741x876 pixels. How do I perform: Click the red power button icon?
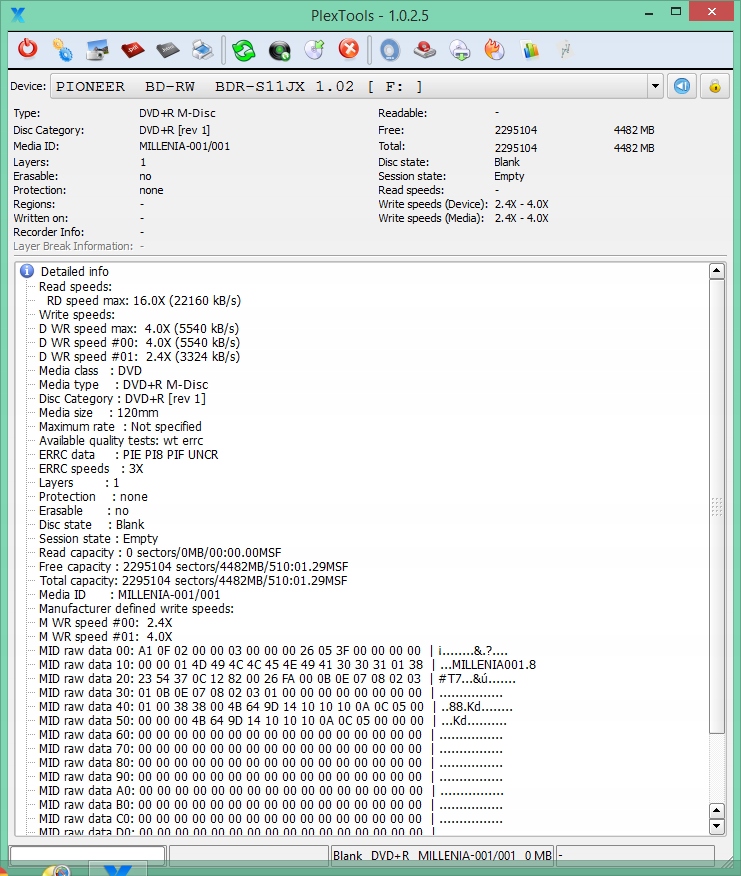point(28,48)
